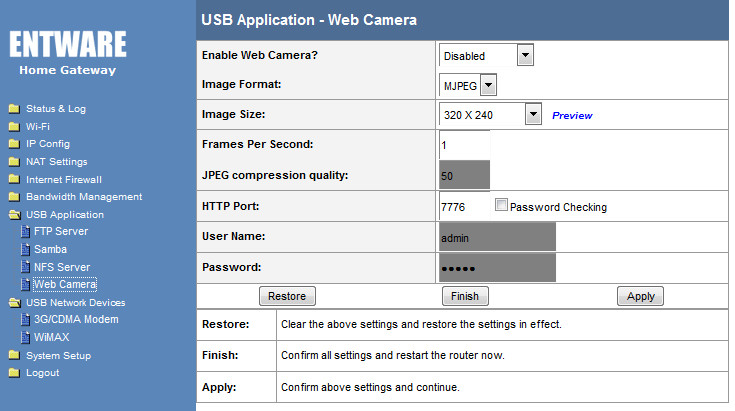Open Internet Firewall section
Screen dimensions: 735x411
tap(64, 179)
